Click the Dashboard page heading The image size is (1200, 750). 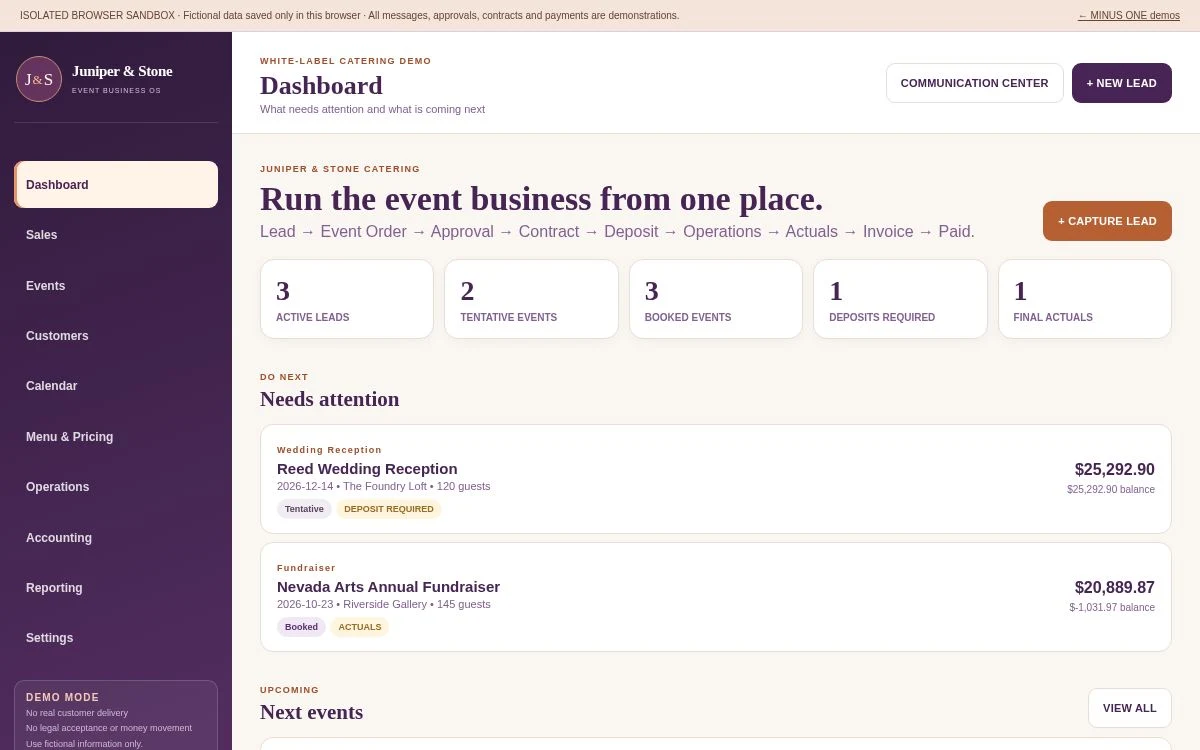(x=321, y=85)
